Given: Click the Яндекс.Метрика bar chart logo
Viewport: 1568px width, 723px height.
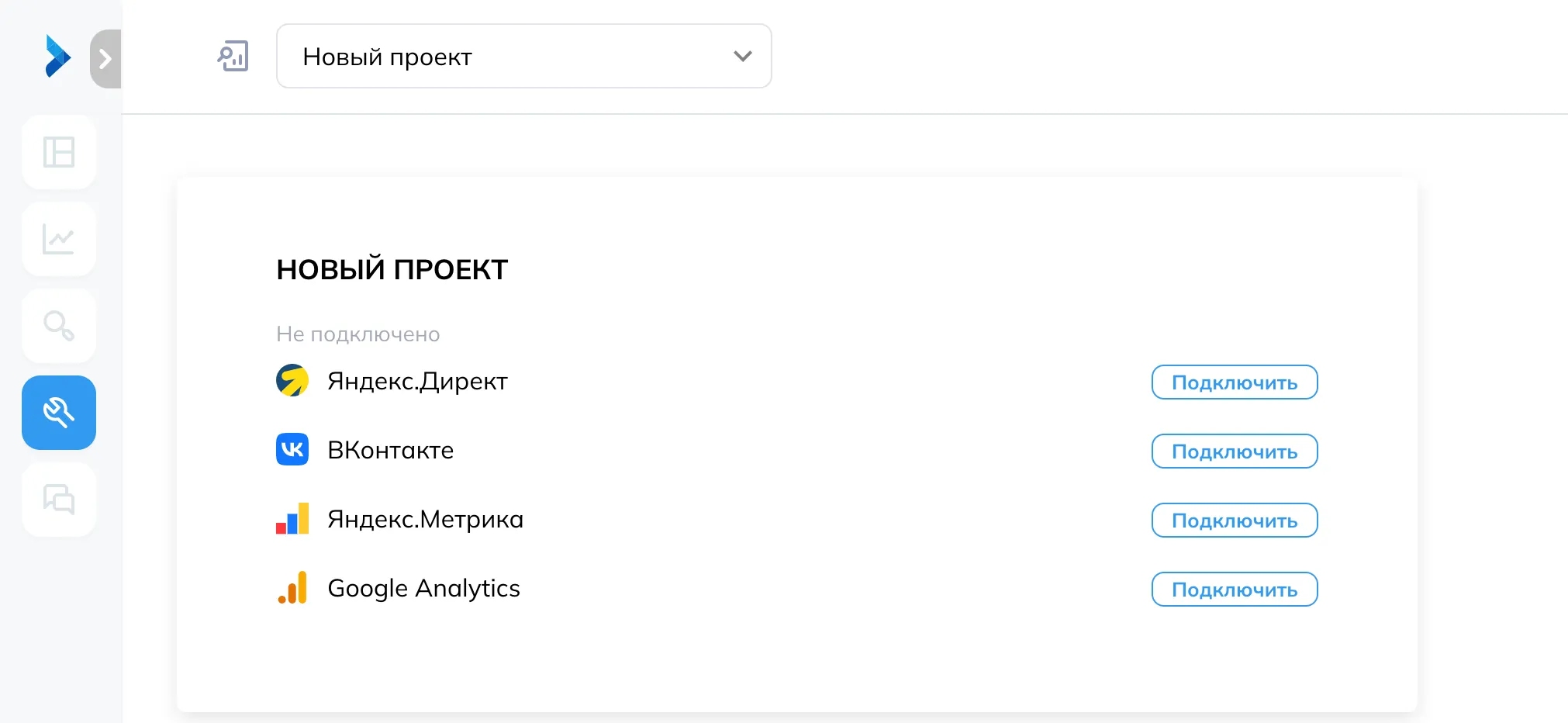Looking at the screenshot, I should (292, 518).
